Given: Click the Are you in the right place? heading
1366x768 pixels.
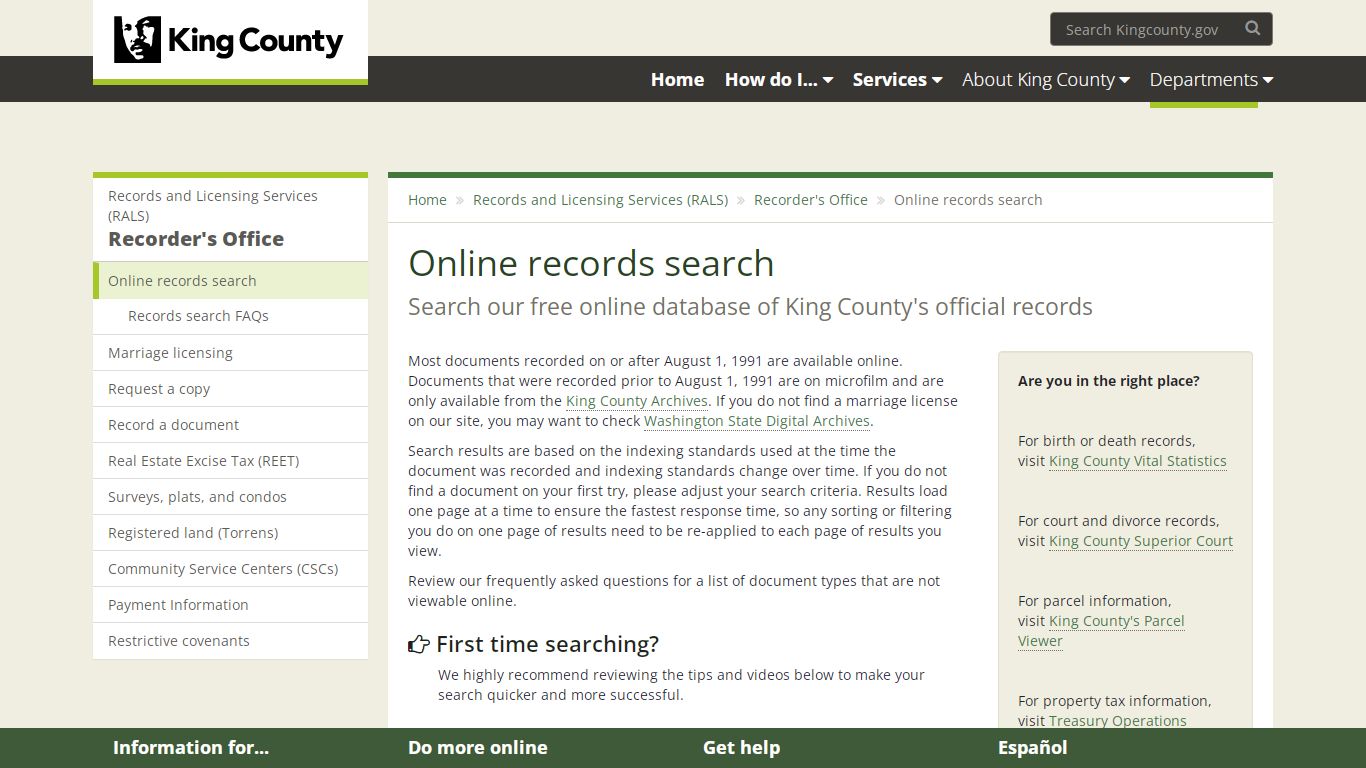Looking at the screenshot, I should click(1109, 381).
